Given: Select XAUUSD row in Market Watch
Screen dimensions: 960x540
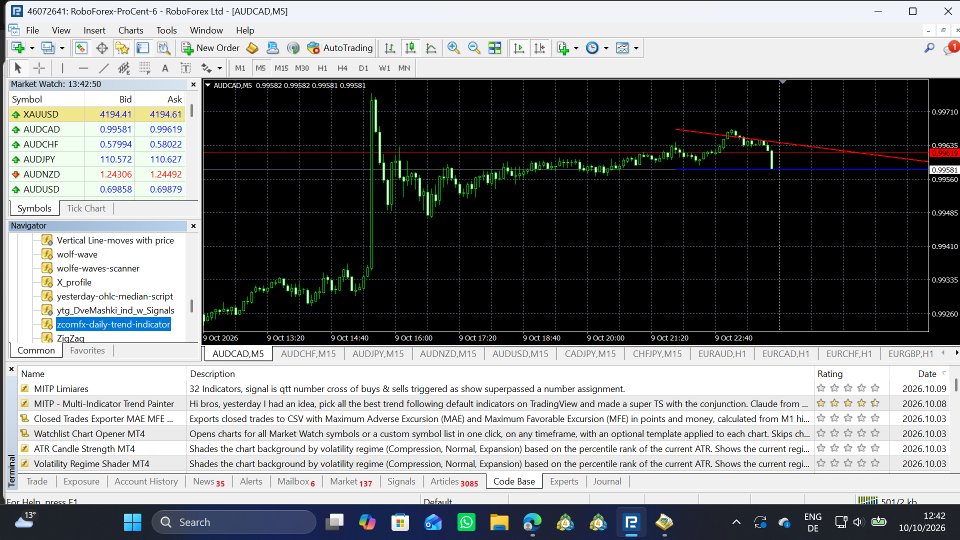Looking at the screenshot, I should point(96,114).
